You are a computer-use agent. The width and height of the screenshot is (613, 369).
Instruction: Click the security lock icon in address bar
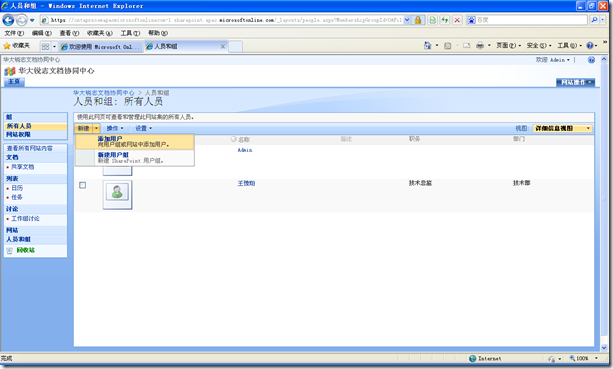(x=418, y=20)
